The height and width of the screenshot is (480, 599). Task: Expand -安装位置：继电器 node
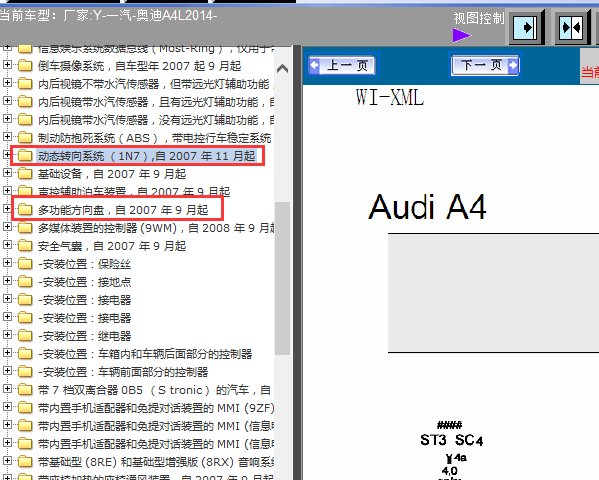7,335
